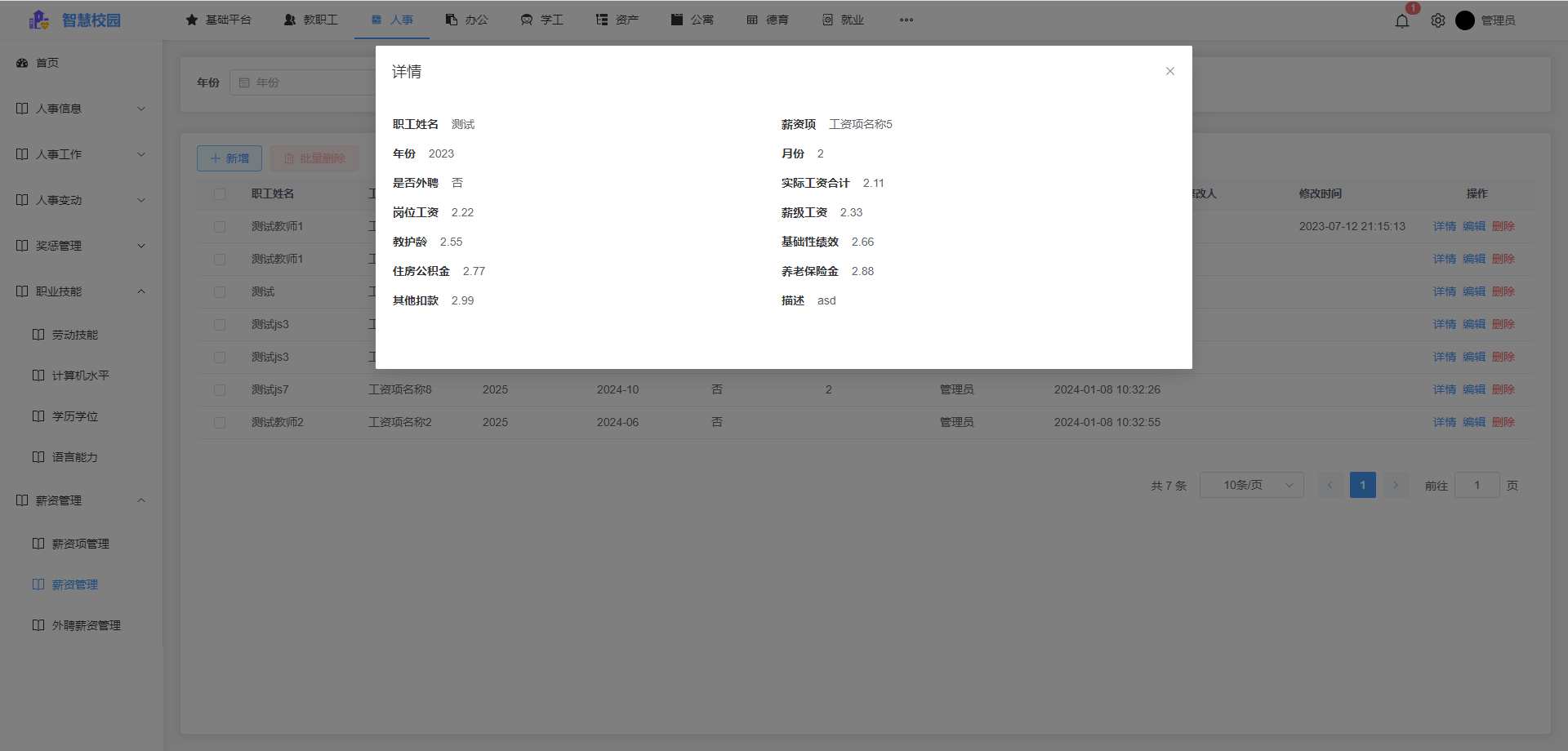Click the page jump input field

[x=1477, y=485]
